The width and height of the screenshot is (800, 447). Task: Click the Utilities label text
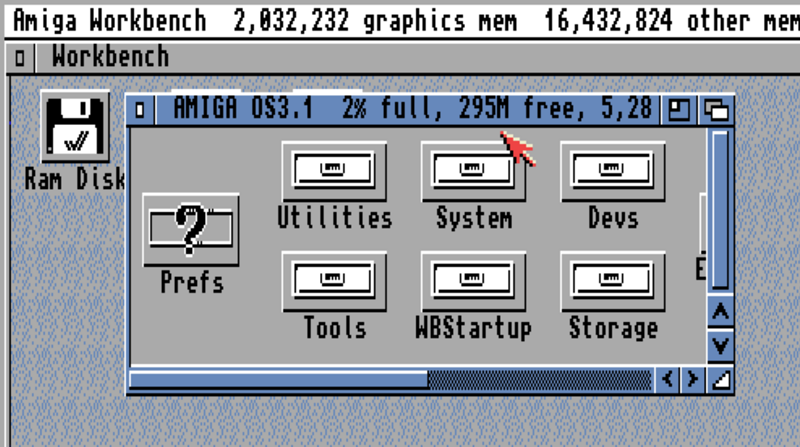click(x=335, y=218)
